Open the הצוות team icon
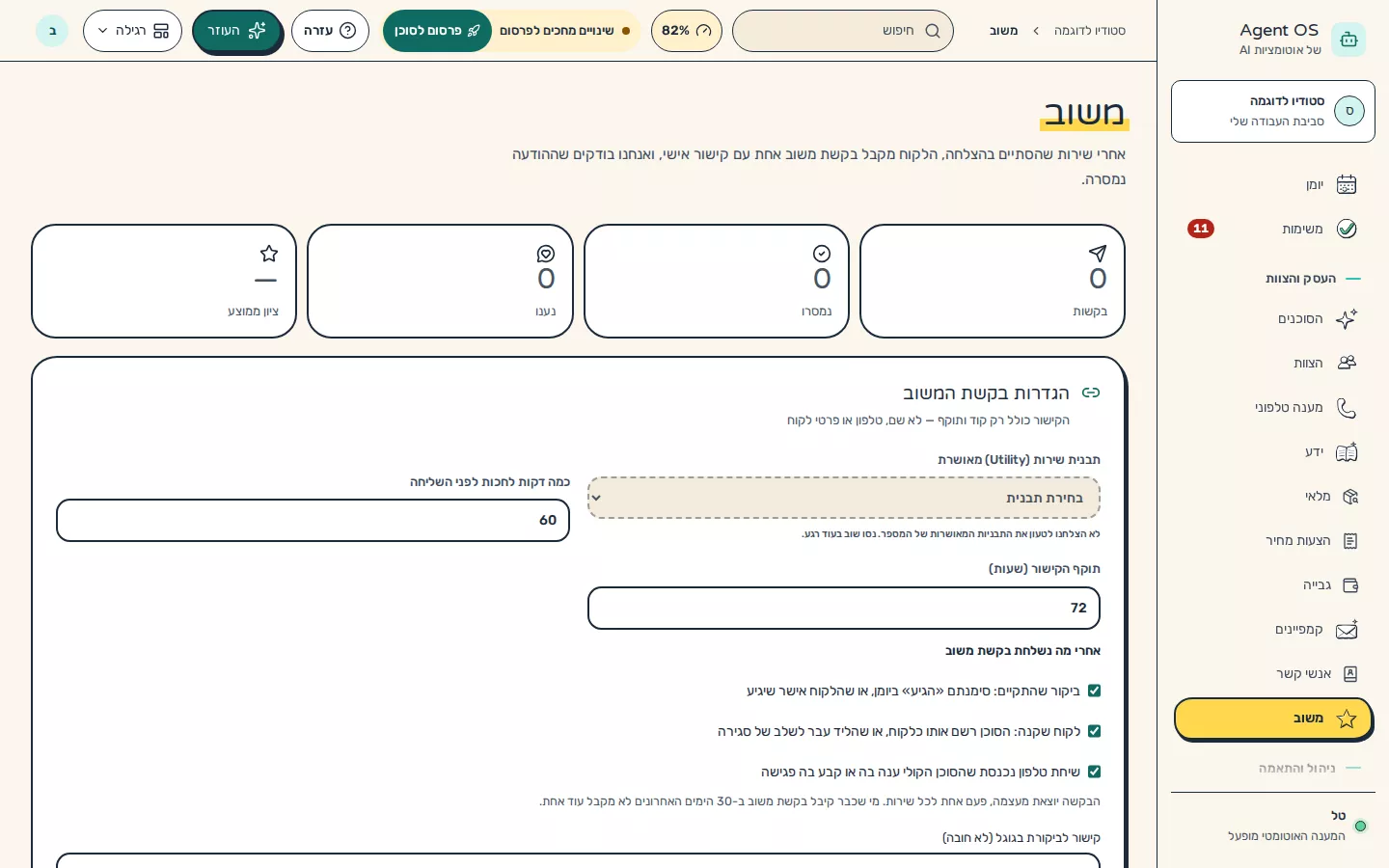This screenshot has width=1389, height=868. [1347, 364]
